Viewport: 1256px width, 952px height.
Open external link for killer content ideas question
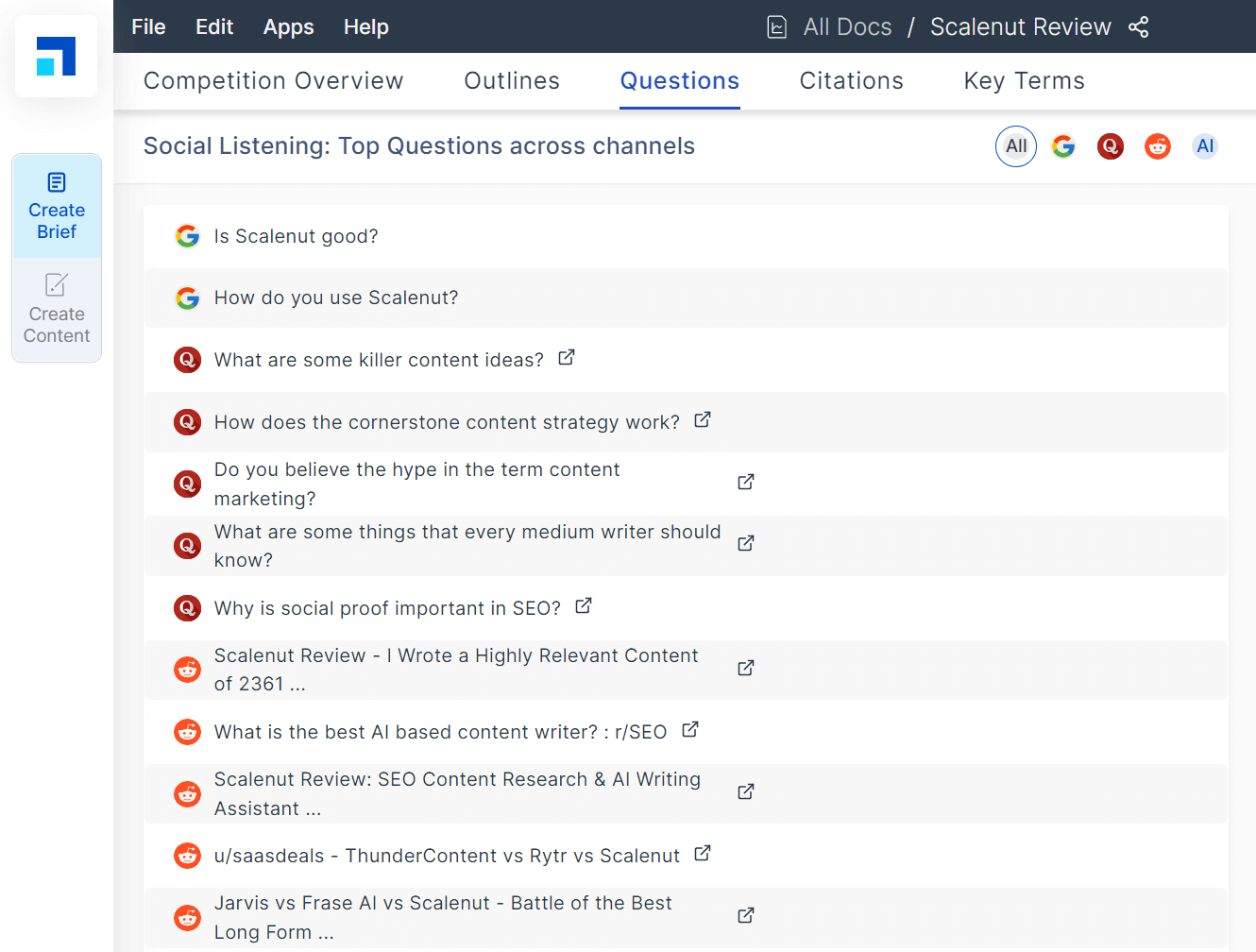click(566, 357)
